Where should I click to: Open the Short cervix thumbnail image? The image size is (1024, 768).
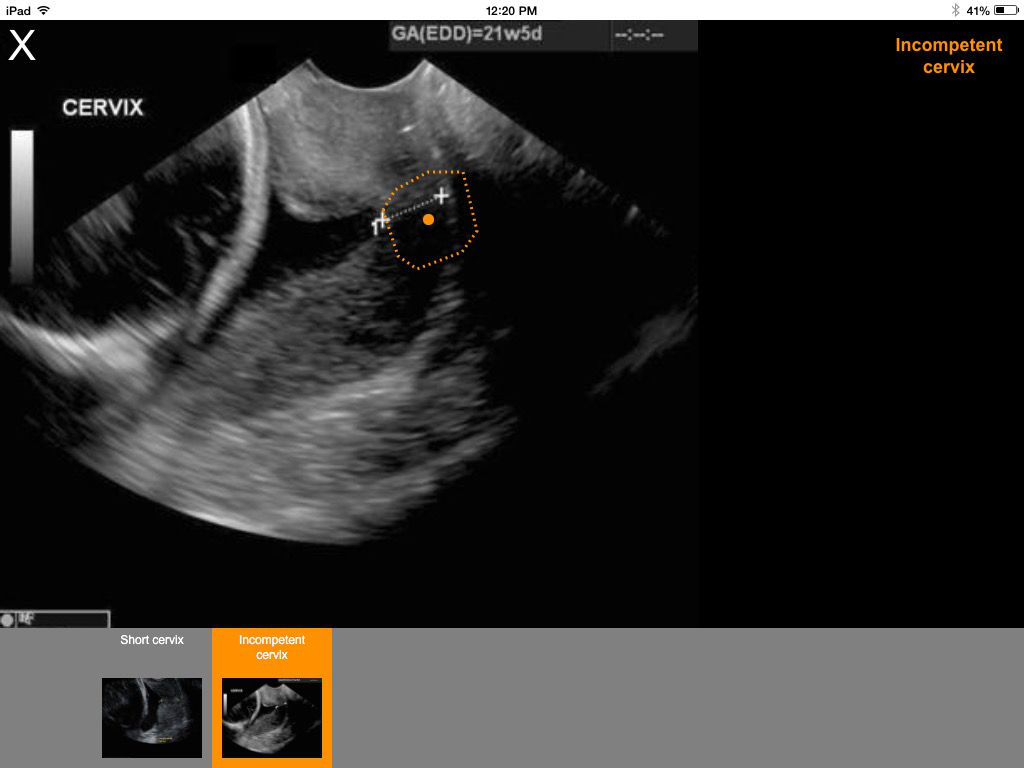[x=152, y=717]
